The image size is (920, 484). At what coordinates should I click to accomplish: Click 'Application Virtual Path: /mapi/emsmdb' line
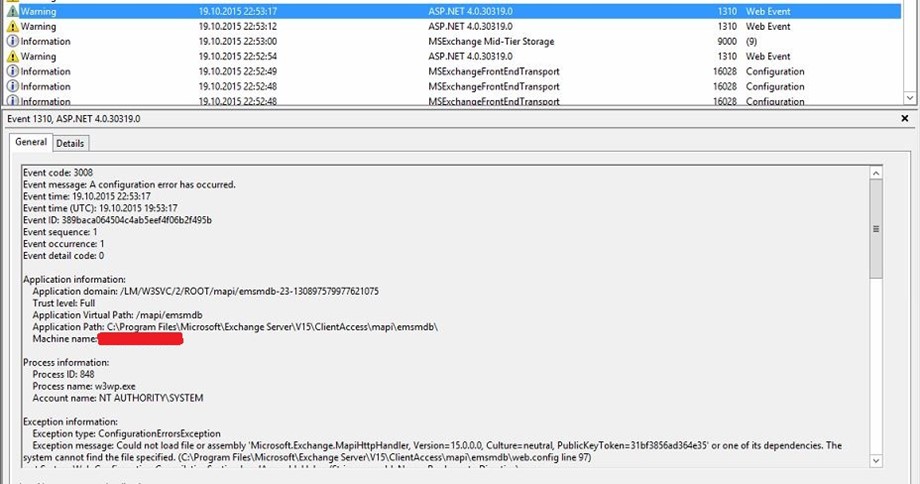pos(117,315)
